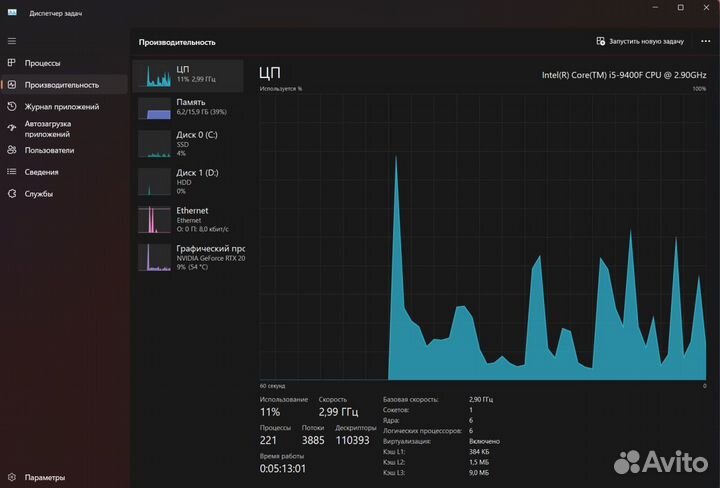This screenshot has height=488, width=720.
Task: Click the Запустить новую задачу button
Action: pyautogui.click(x=640, y=42)
